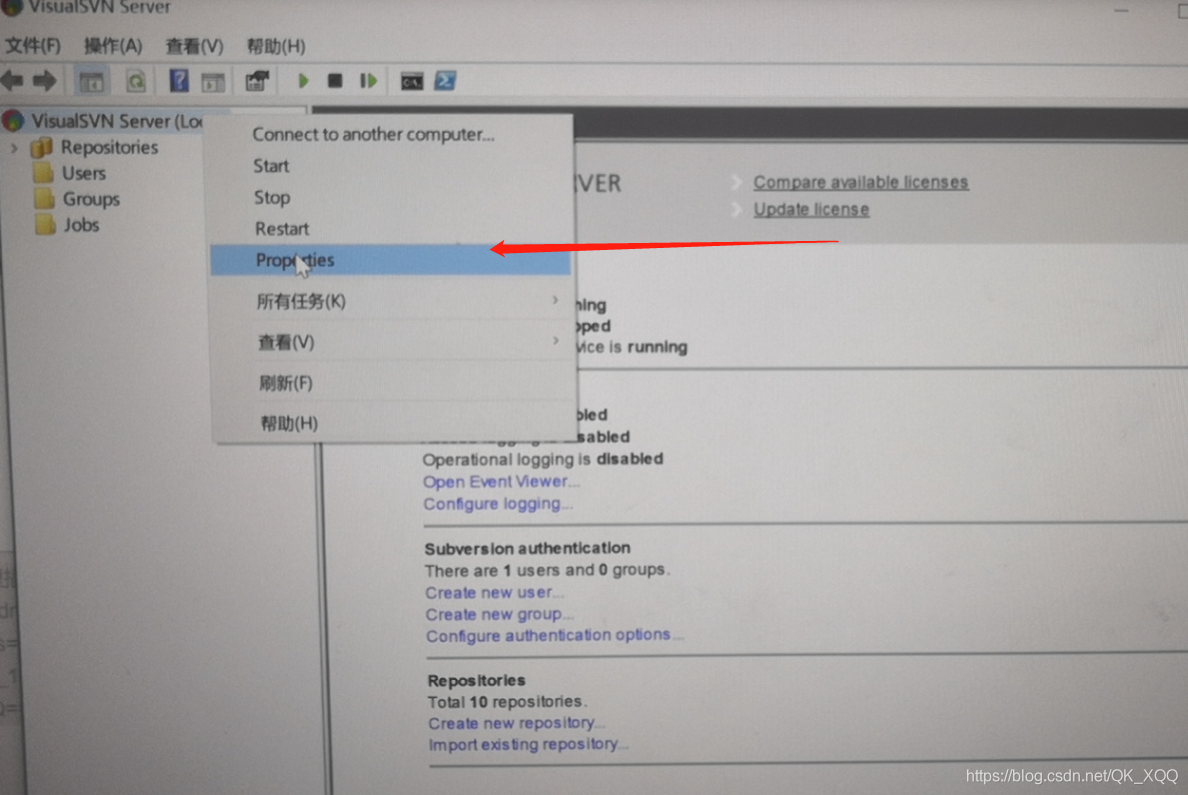Choose Restart in the context menu

click(282, 229)
